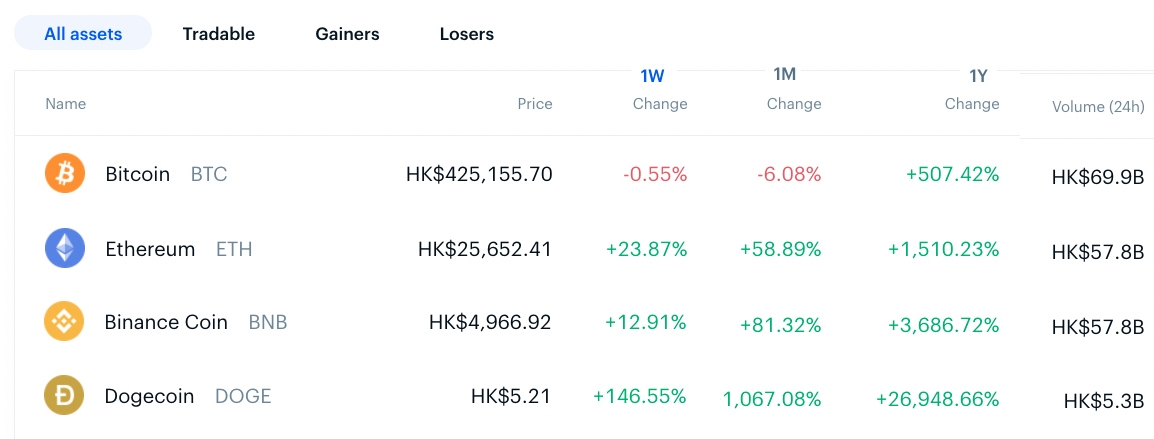Image resolution: width=1154 pixels, height=439 pixels.
Task: Open the Bitcoin asset name link
Action: tap(137, 174)
